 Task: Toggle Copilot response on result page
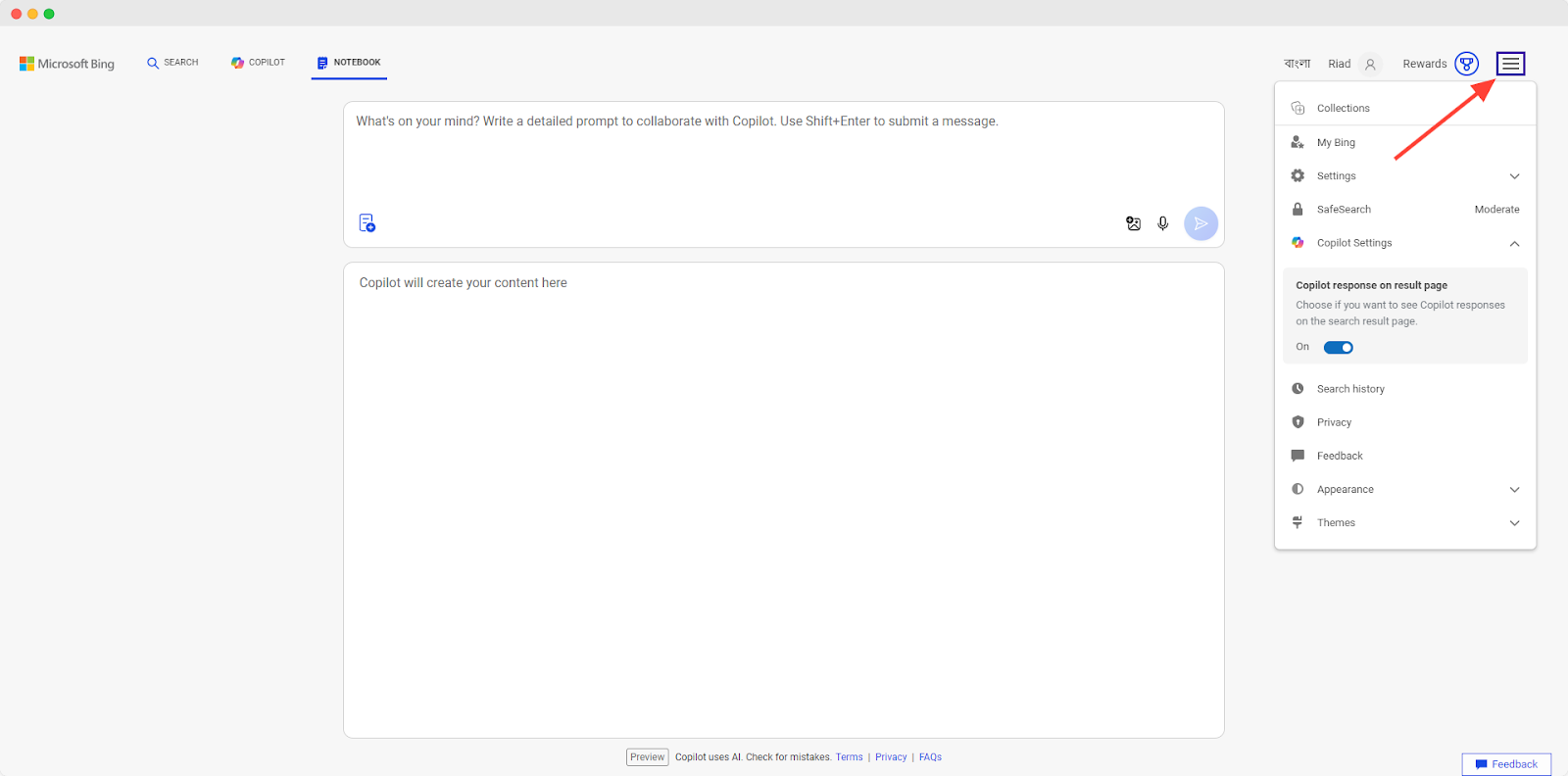1339,347
